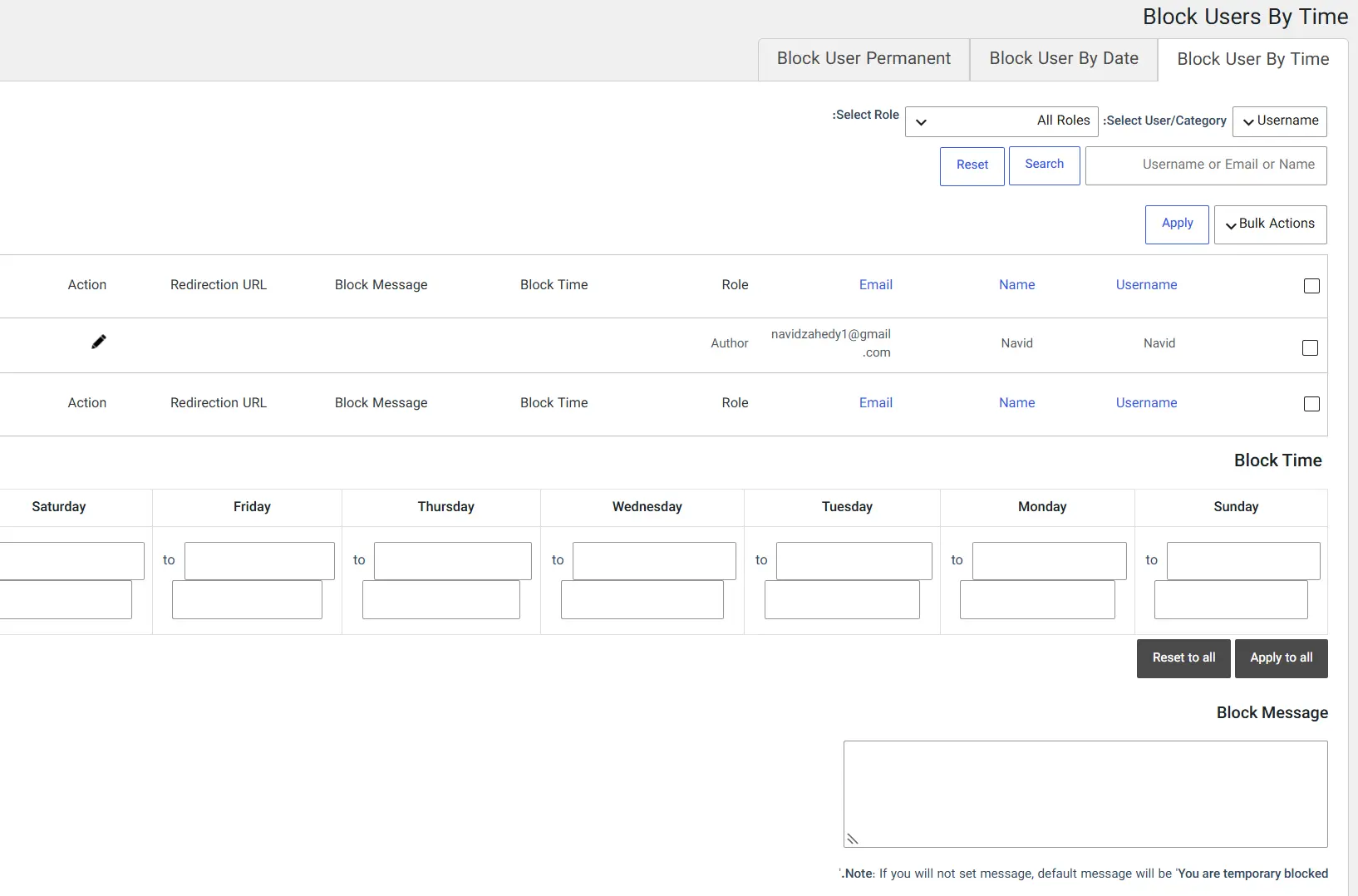Screen dimensions: 1358x896
Task: Click the Apply bulk action button
Action: click(x=1177, y=224)
